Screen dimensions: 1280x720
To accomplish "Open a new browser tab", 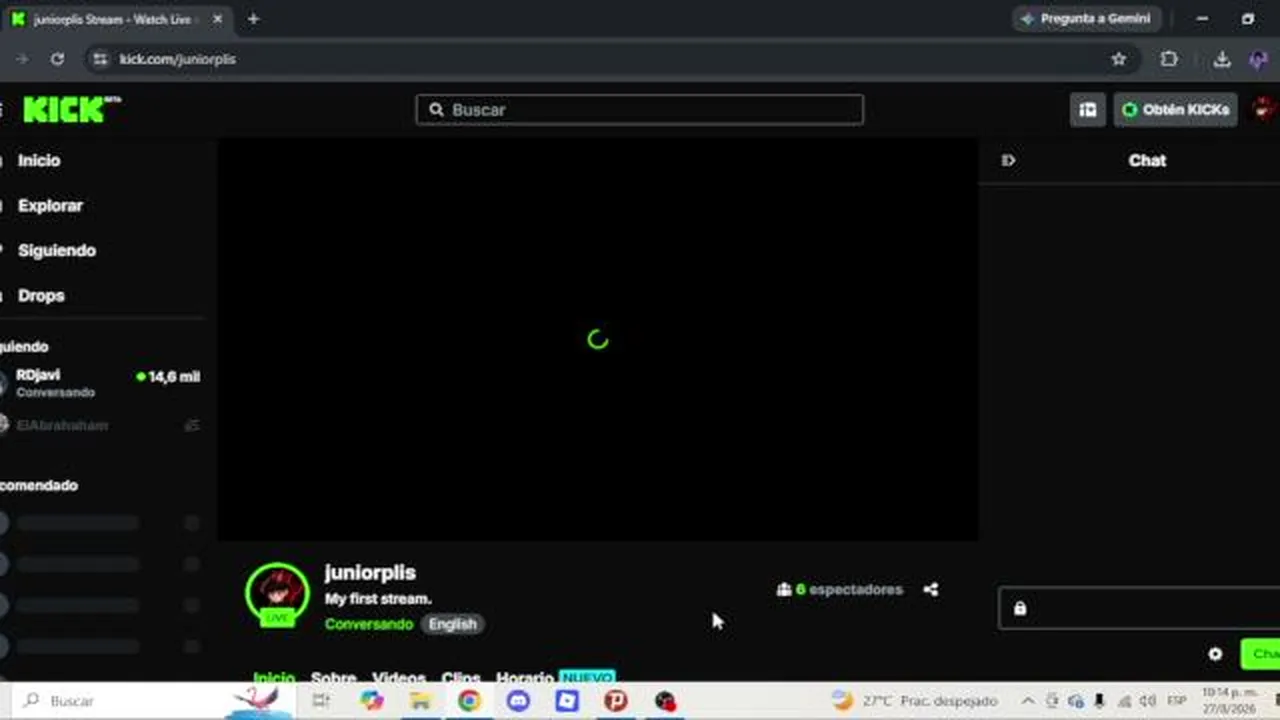I will tap(253, 19).
